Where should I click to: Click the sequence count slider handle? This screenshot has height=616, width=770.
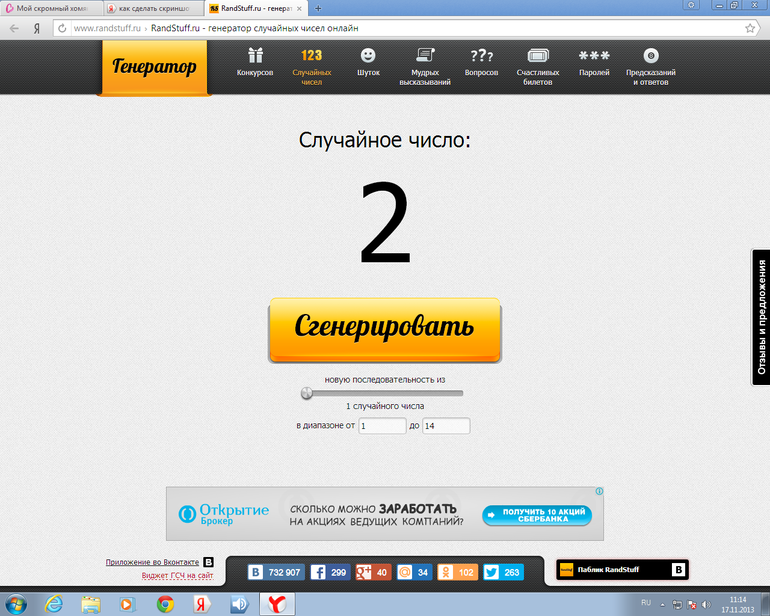306,393
